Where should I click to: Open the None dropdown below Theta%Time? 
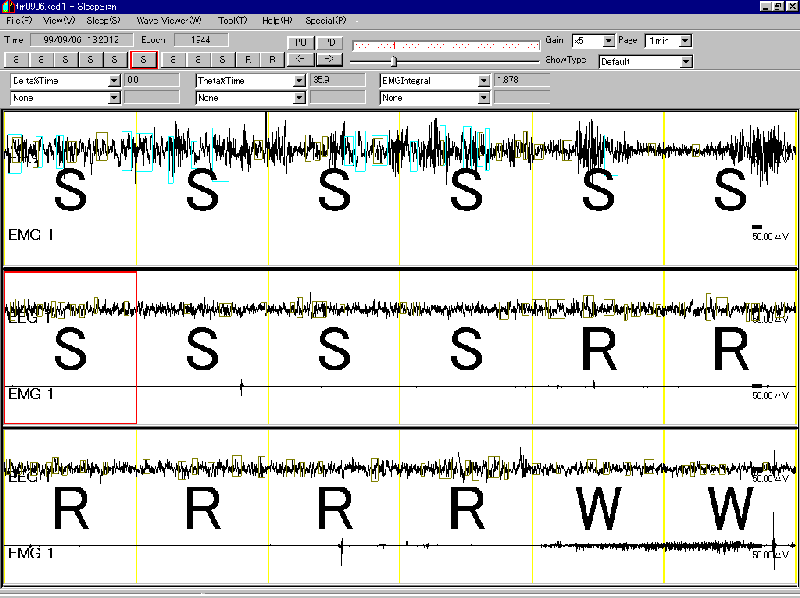[x=299, y=97]
